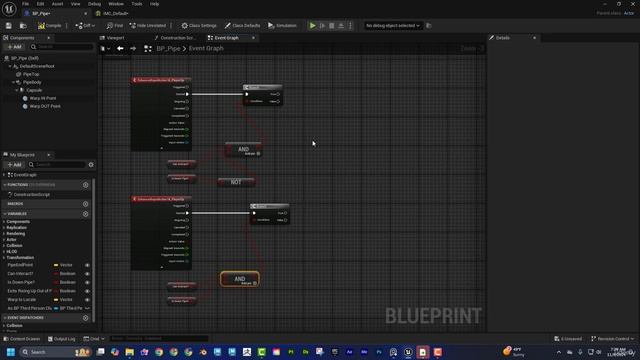The image size is (640, 360).
Task: Select the Warp OUT Point component
Action: (x=45, y=106)
